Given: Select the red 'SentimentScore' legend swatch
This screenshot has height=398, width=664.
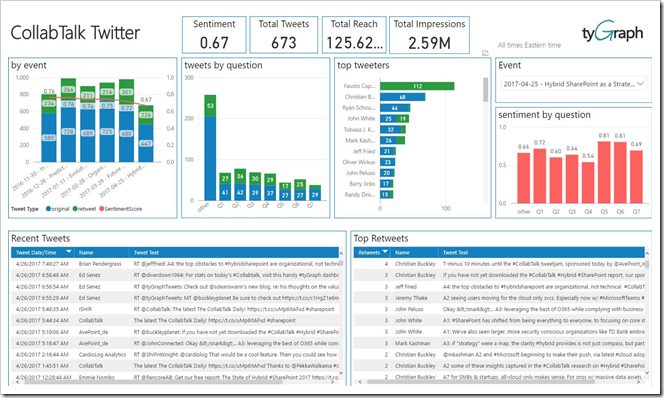Looking at the screenshot, I should point(101,209).
